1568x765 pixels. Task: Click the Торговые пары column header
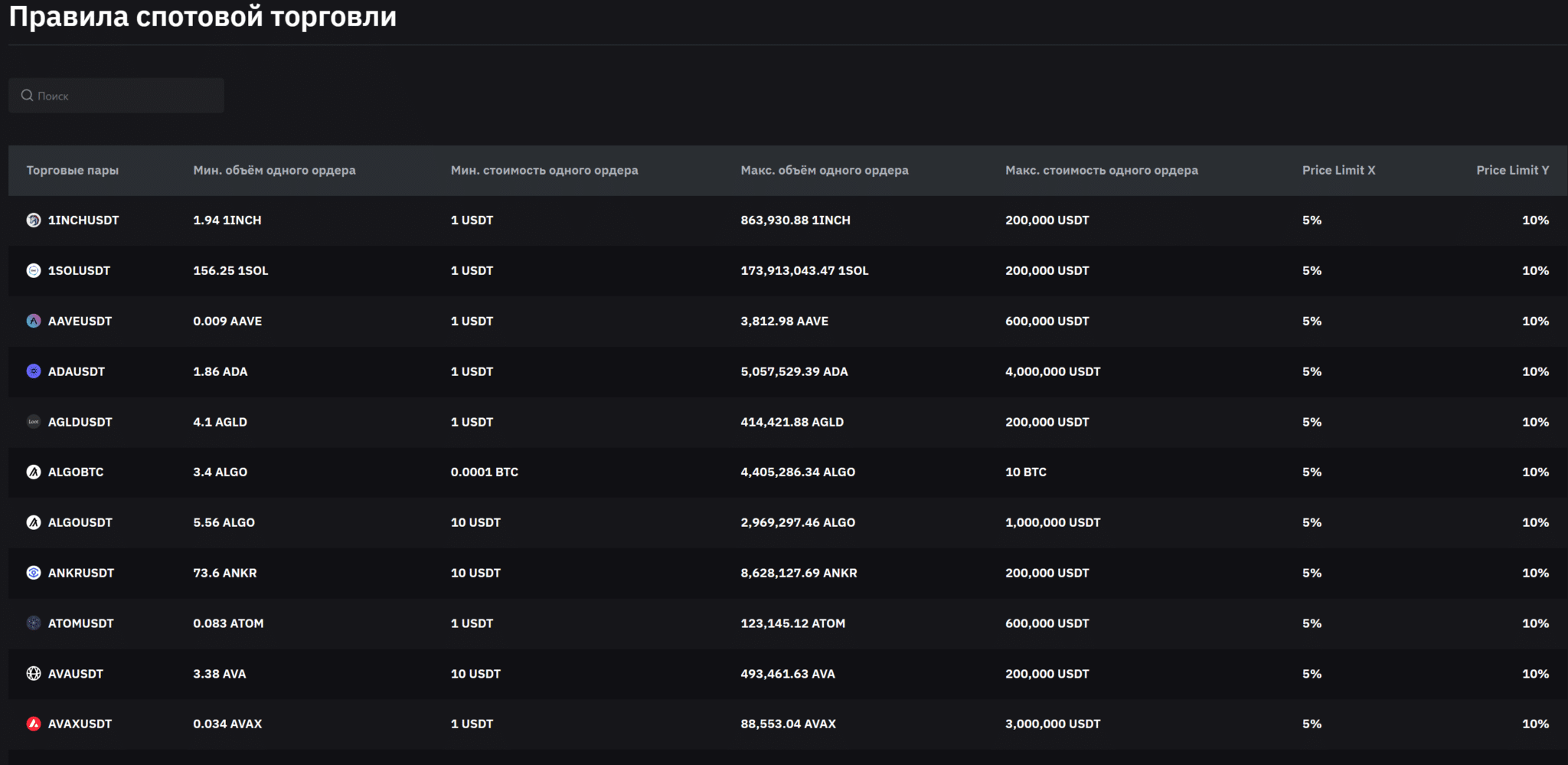coord(73,170)
